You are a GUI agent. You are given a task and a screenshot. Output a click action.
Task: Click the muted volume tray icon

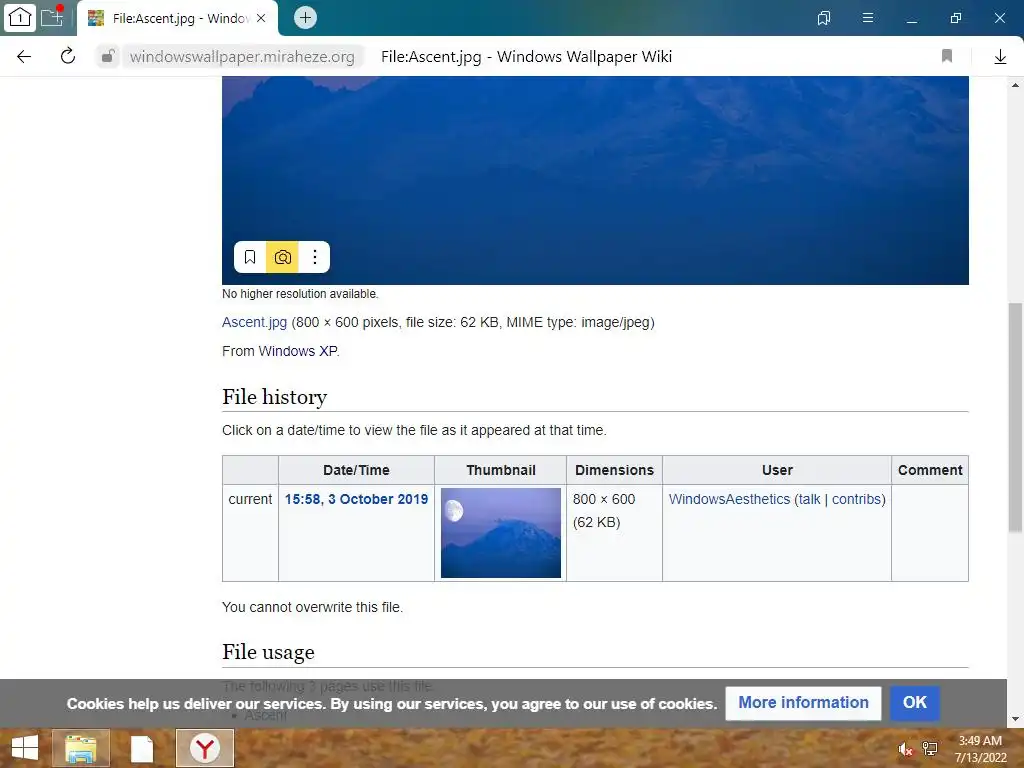(x=905, y=749)
